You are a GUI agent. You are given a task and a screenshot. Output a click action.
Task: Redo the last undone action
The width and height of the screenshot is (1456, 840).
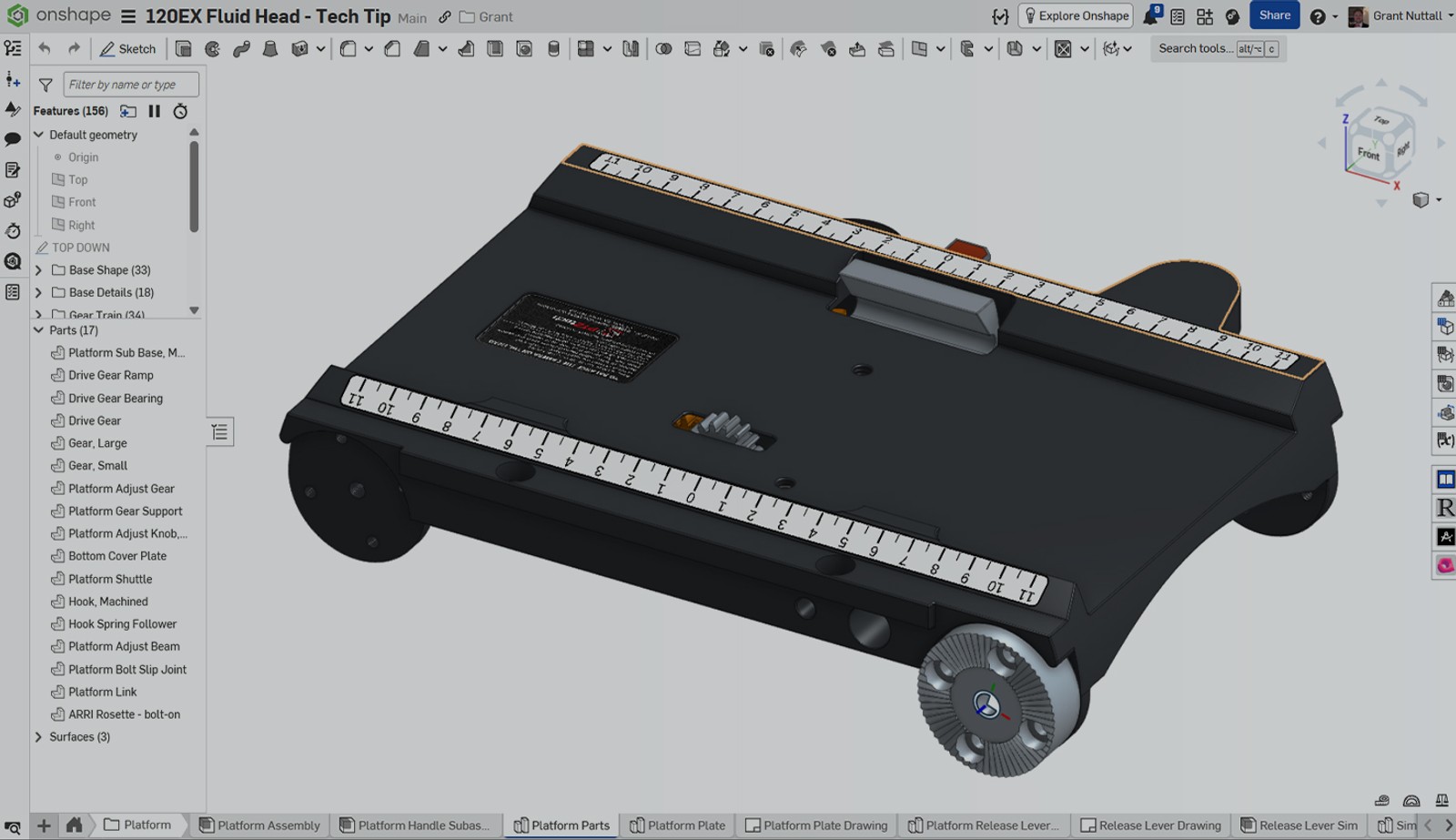[x=74, y=49]
